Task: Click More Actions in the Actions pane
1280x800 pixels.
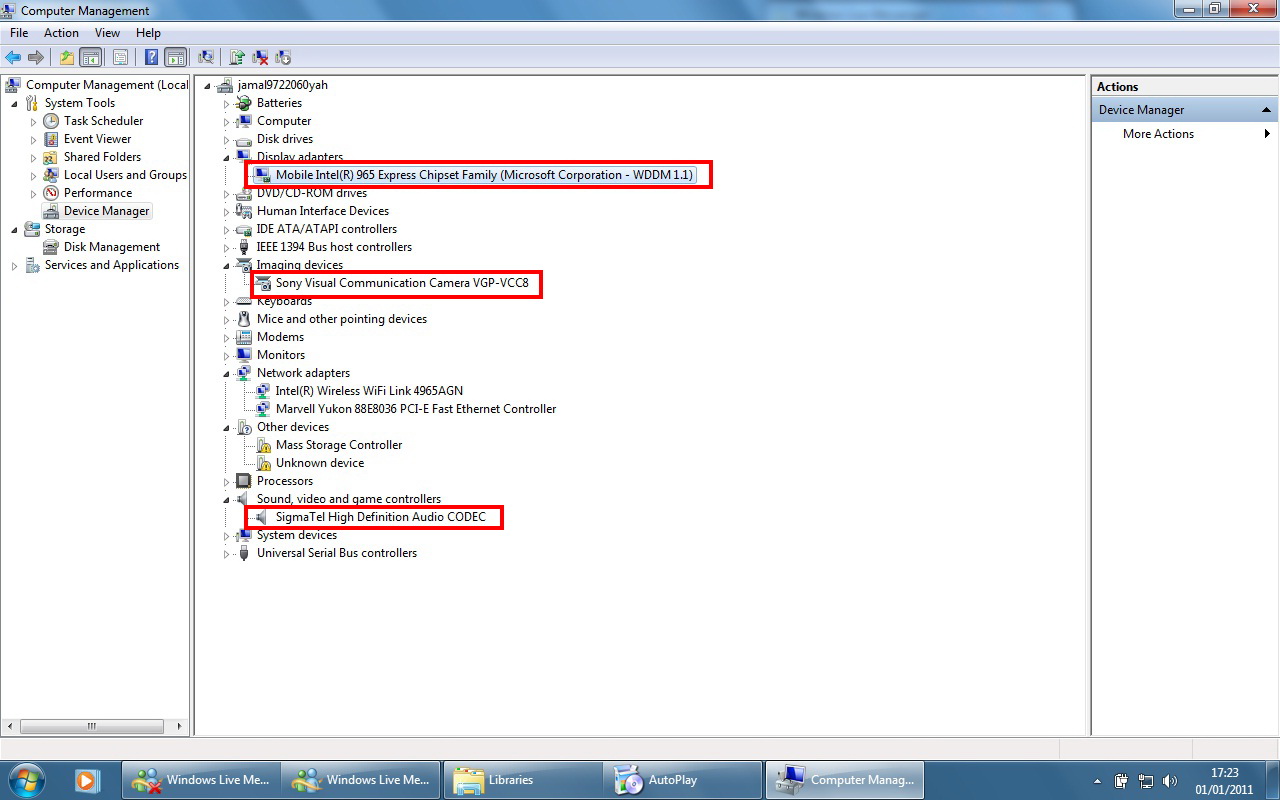Action: [x=1158, y=134]
